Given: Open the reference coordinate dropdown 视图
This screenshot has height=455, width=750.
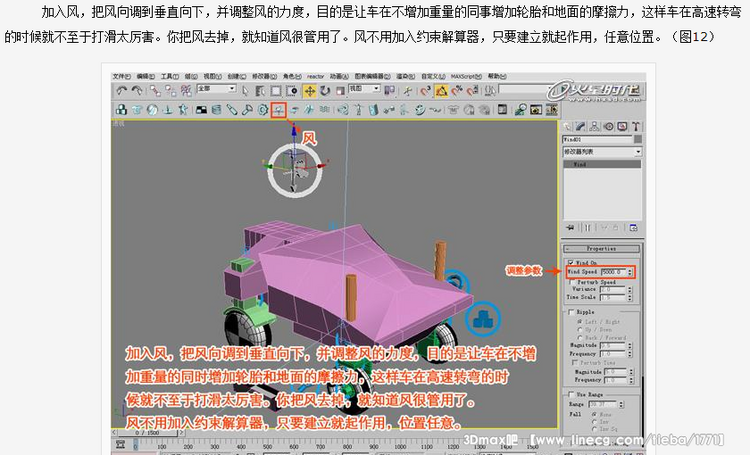Looking at the screenshot, I should (x=364, y=89).
